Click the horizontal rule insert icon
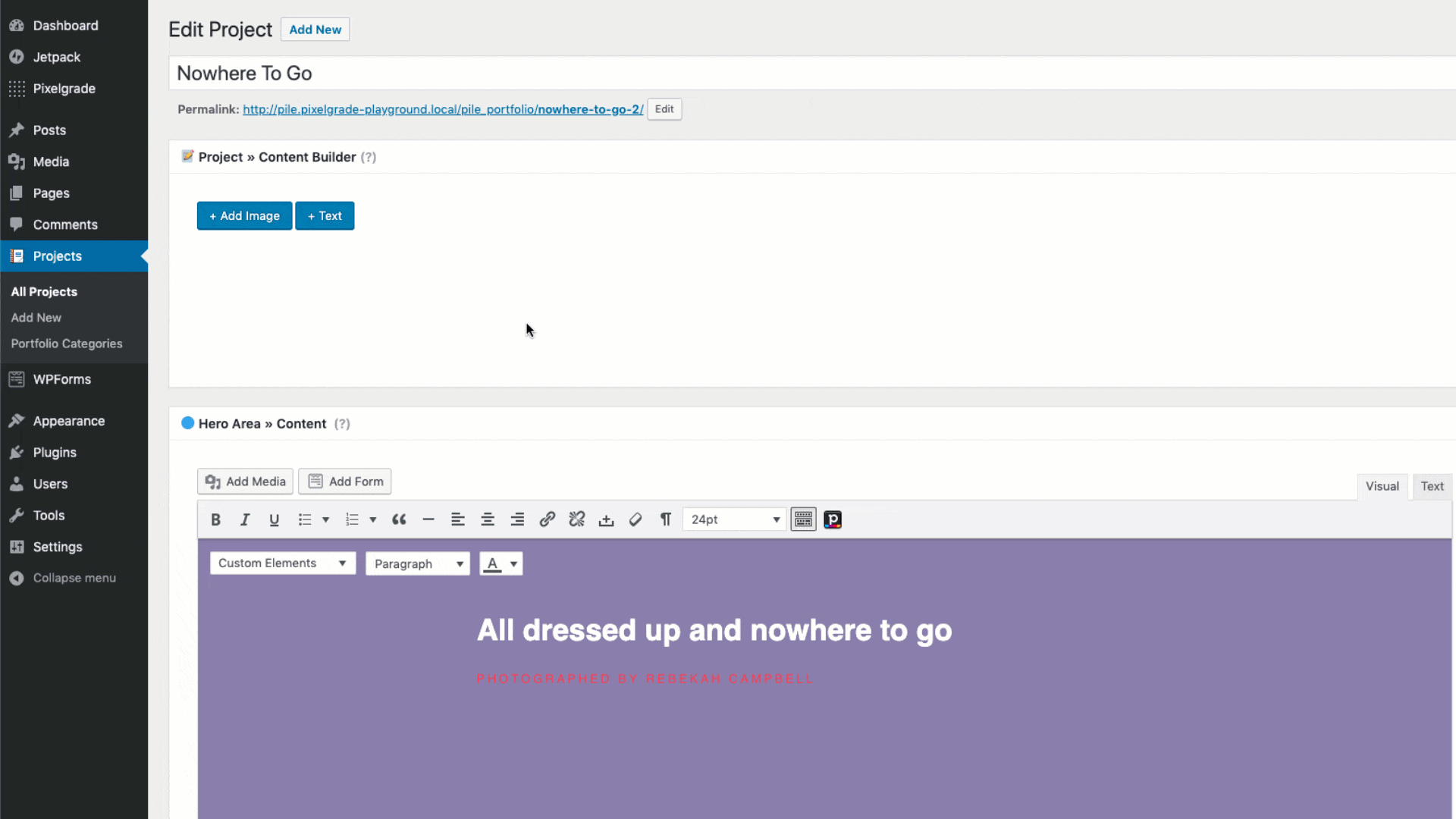Viewport: 1456px width, 819px height. pos(428,519)
